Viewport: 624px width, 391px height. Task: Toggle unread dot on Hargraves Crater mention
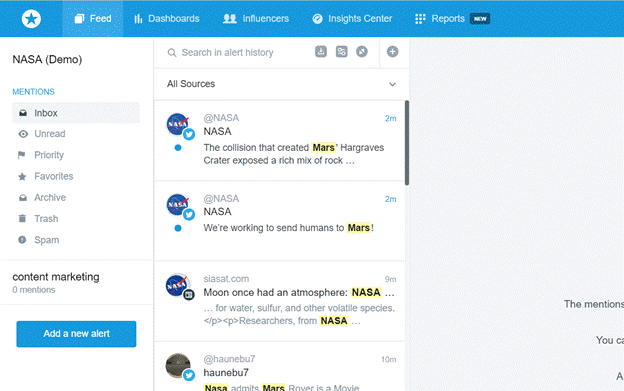pos(178,148)
